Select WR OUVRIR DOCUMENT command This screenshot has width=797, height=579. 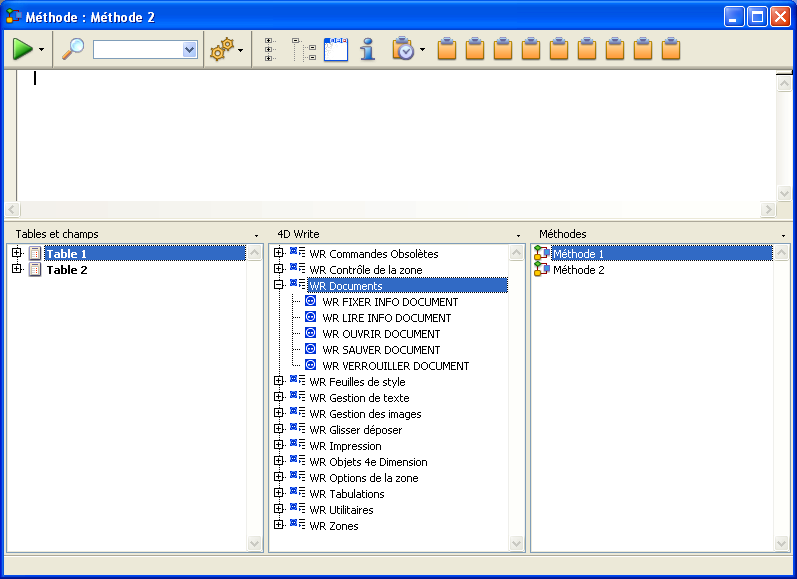tap(381, 334)
